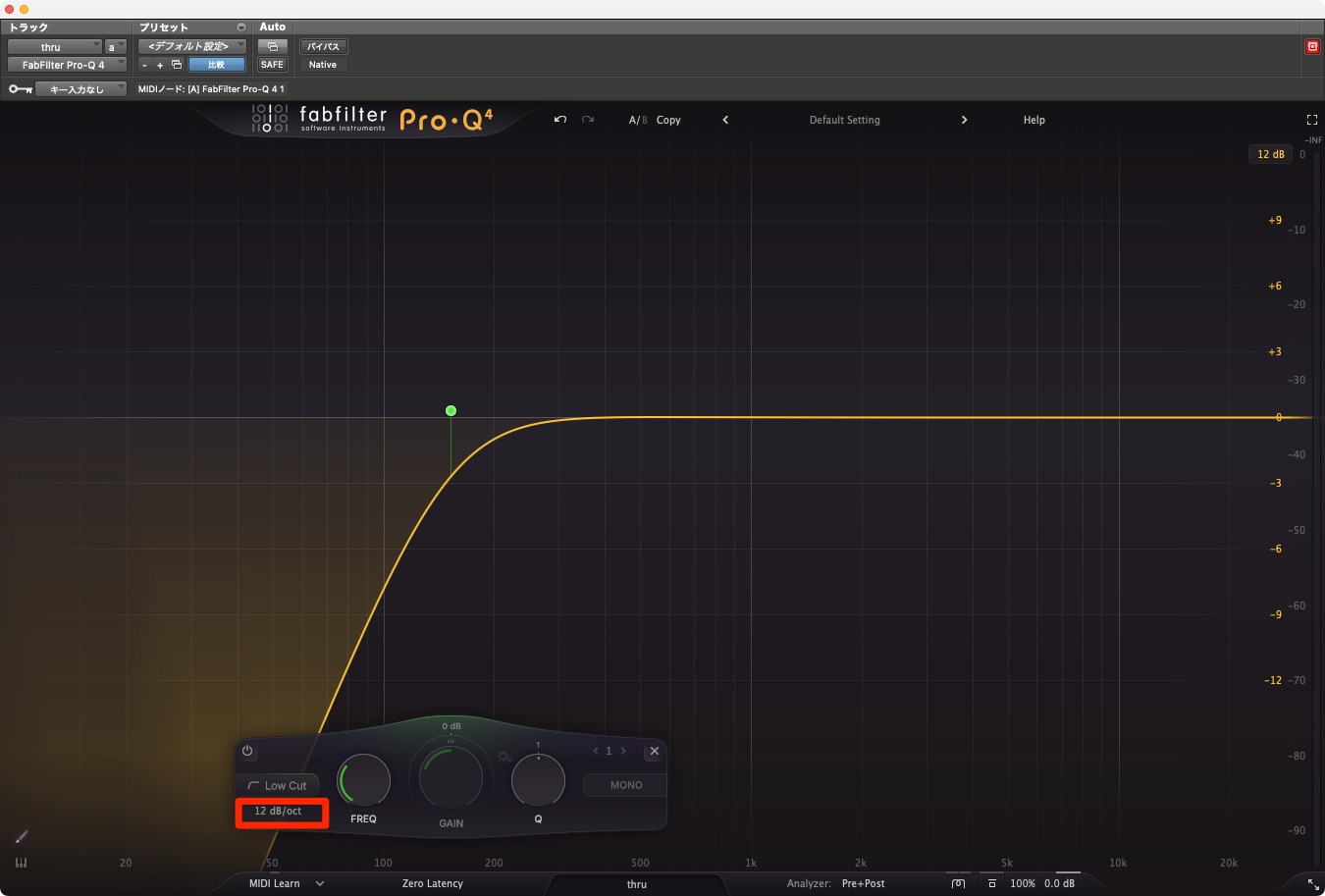The width and height of the screenshot is (1325, 896).
Task: Remove the band with the X button
Action: click(x=654, y=751)
